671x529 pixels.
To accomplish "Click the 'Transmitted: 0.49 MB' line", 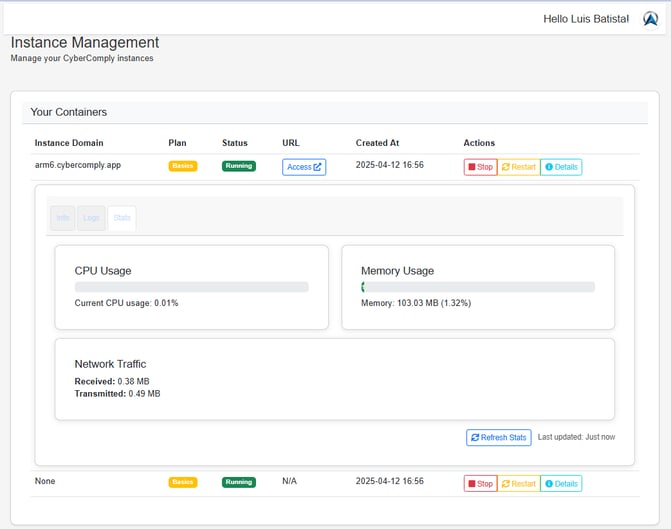I will coord(117,394).
